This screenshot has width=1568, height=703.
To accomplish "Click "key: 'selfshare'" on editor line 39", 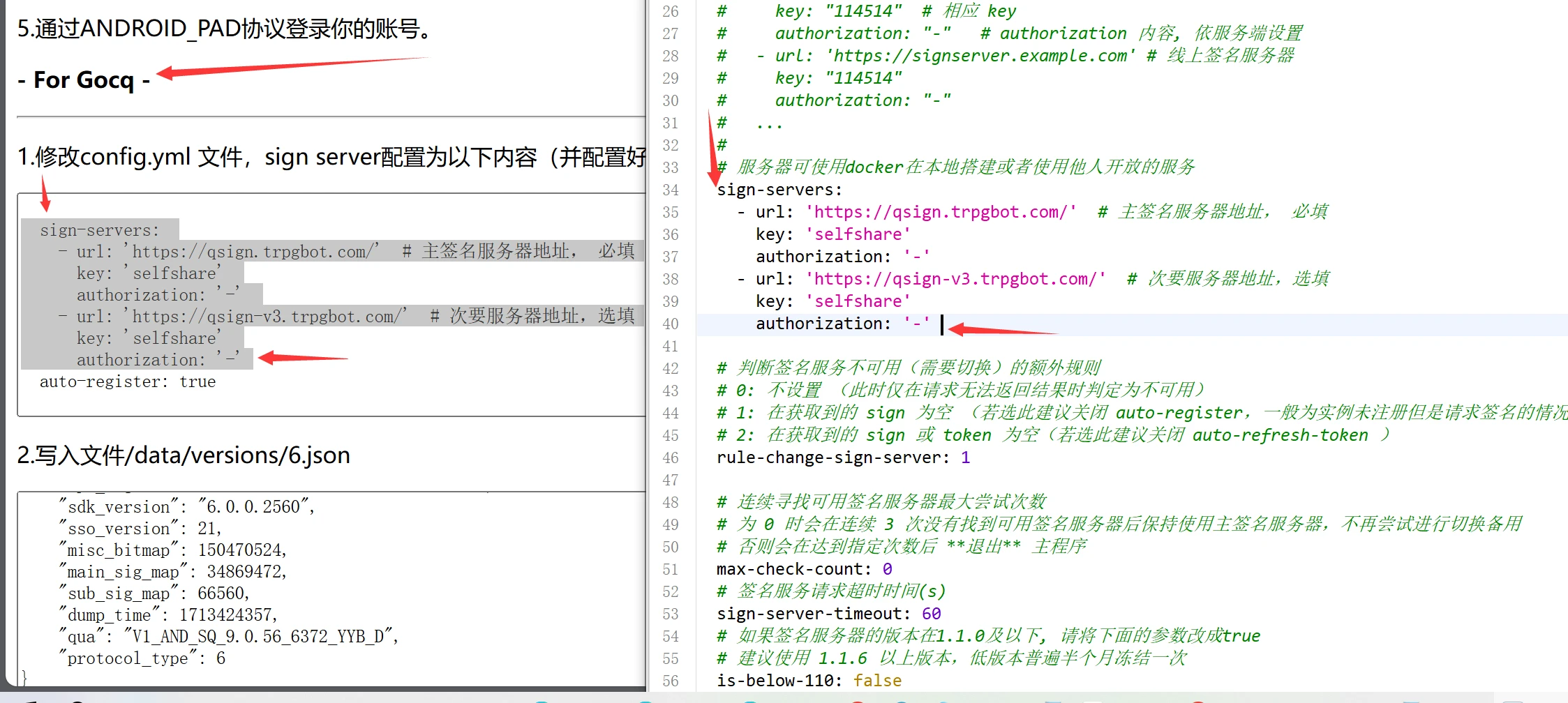I will pyautogui.click(x=833, y=301).
